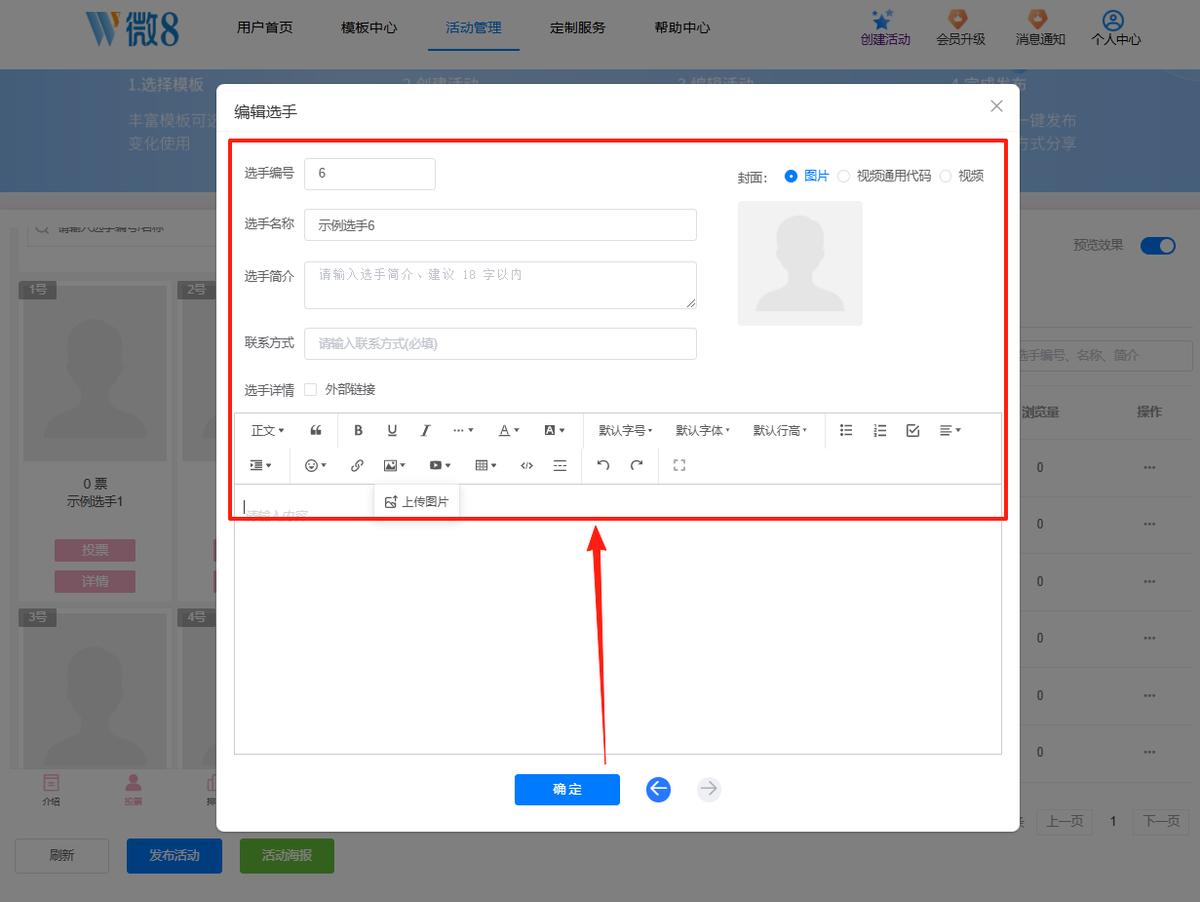The height and width of the screenshot is (902, 1200).
Task: Open 模板中心 in navigation
Action: [369, 28]
